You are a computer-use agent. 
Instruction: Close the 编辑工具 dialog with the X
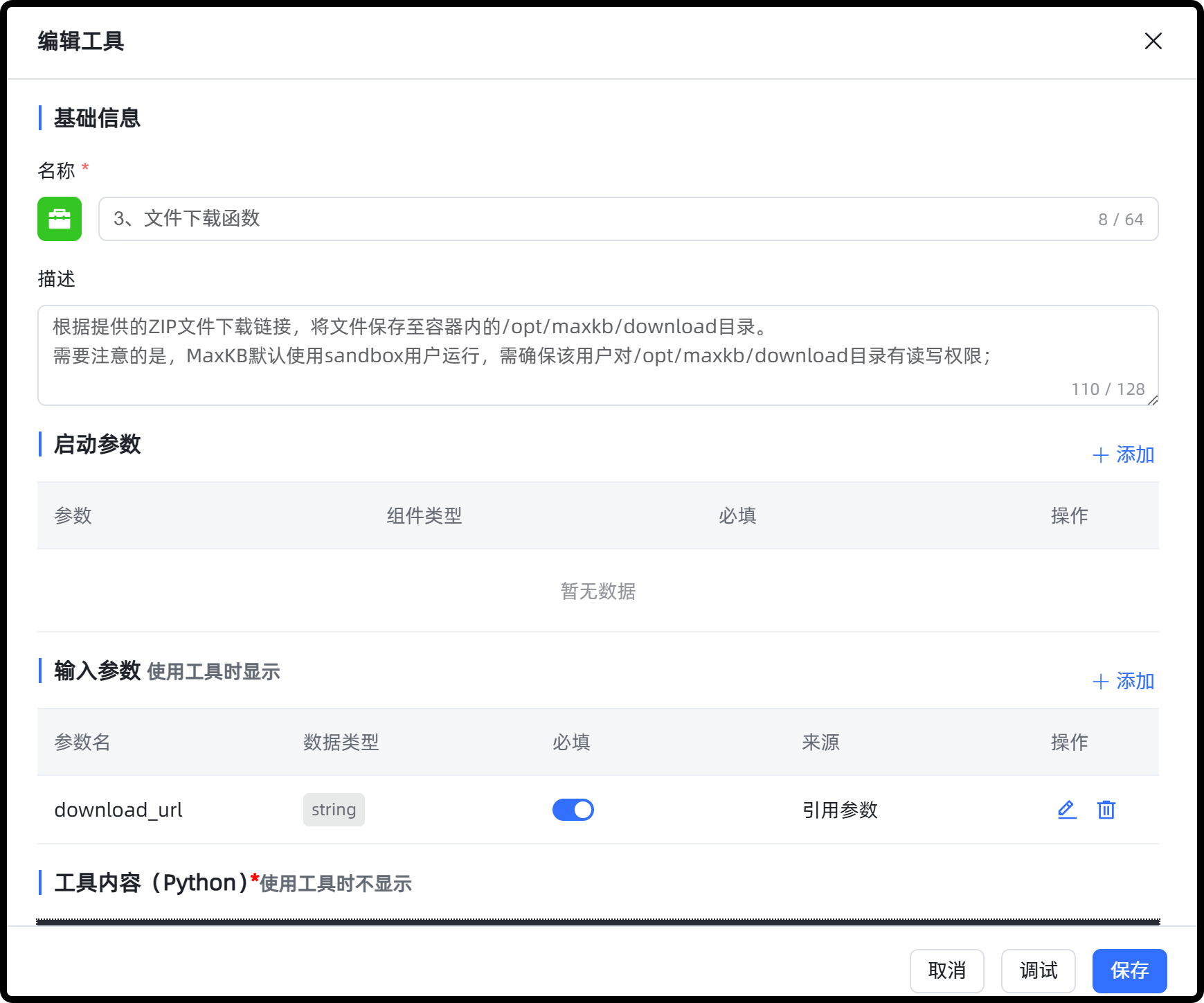click(1153, 41)
